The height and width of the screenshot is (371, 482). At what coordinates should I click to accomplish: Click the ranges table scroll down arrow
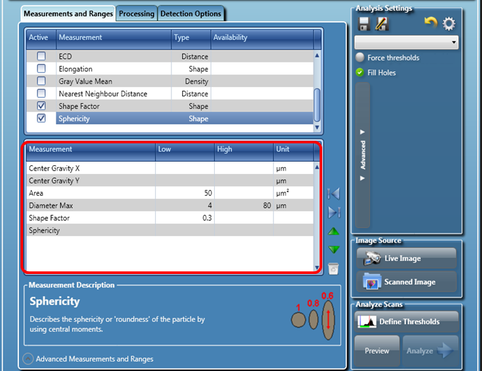317,268
